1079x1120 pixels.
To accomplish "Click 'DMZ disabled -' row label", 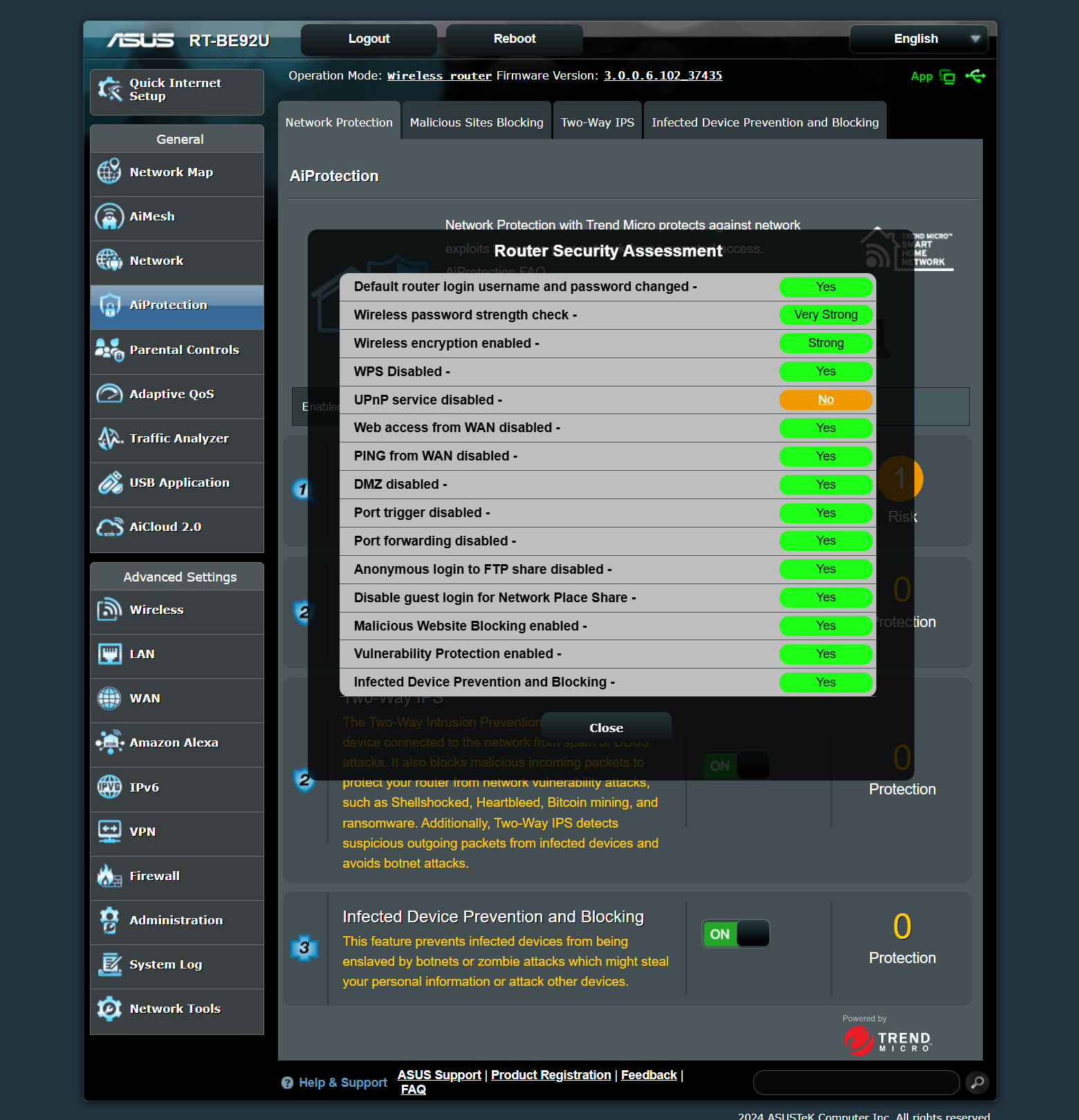I will pyautogui.click(x=400, y=485).
